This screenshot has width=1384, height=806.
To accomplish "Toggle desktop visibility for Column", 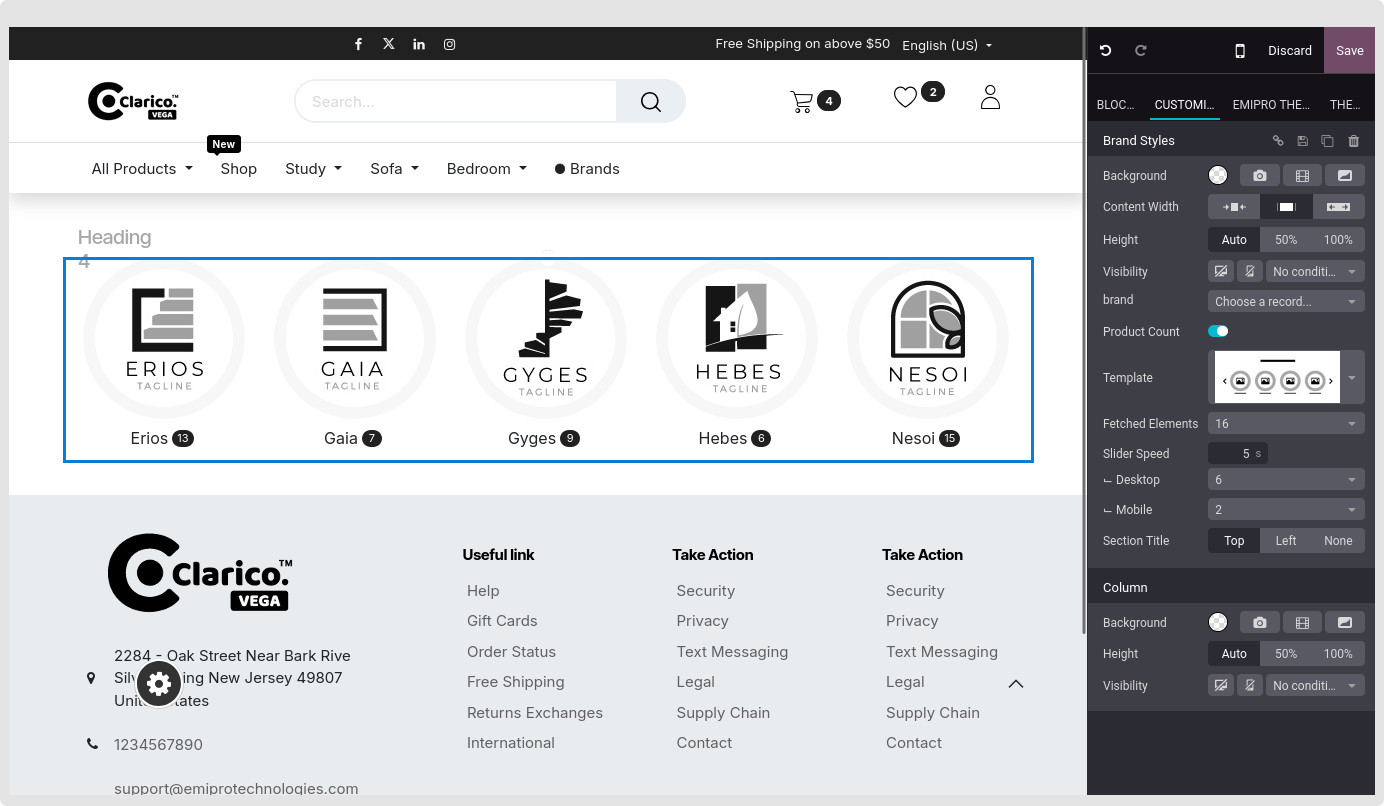I will (x=1220, y=686).
